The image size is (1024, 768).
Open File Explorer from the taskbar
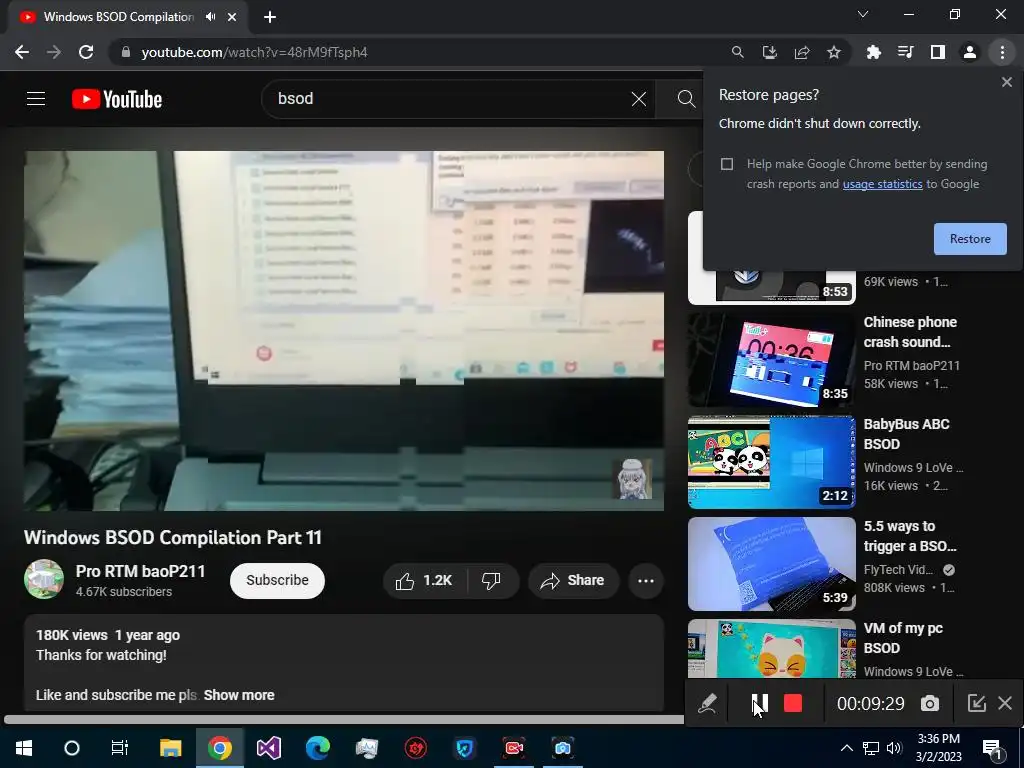170,748
